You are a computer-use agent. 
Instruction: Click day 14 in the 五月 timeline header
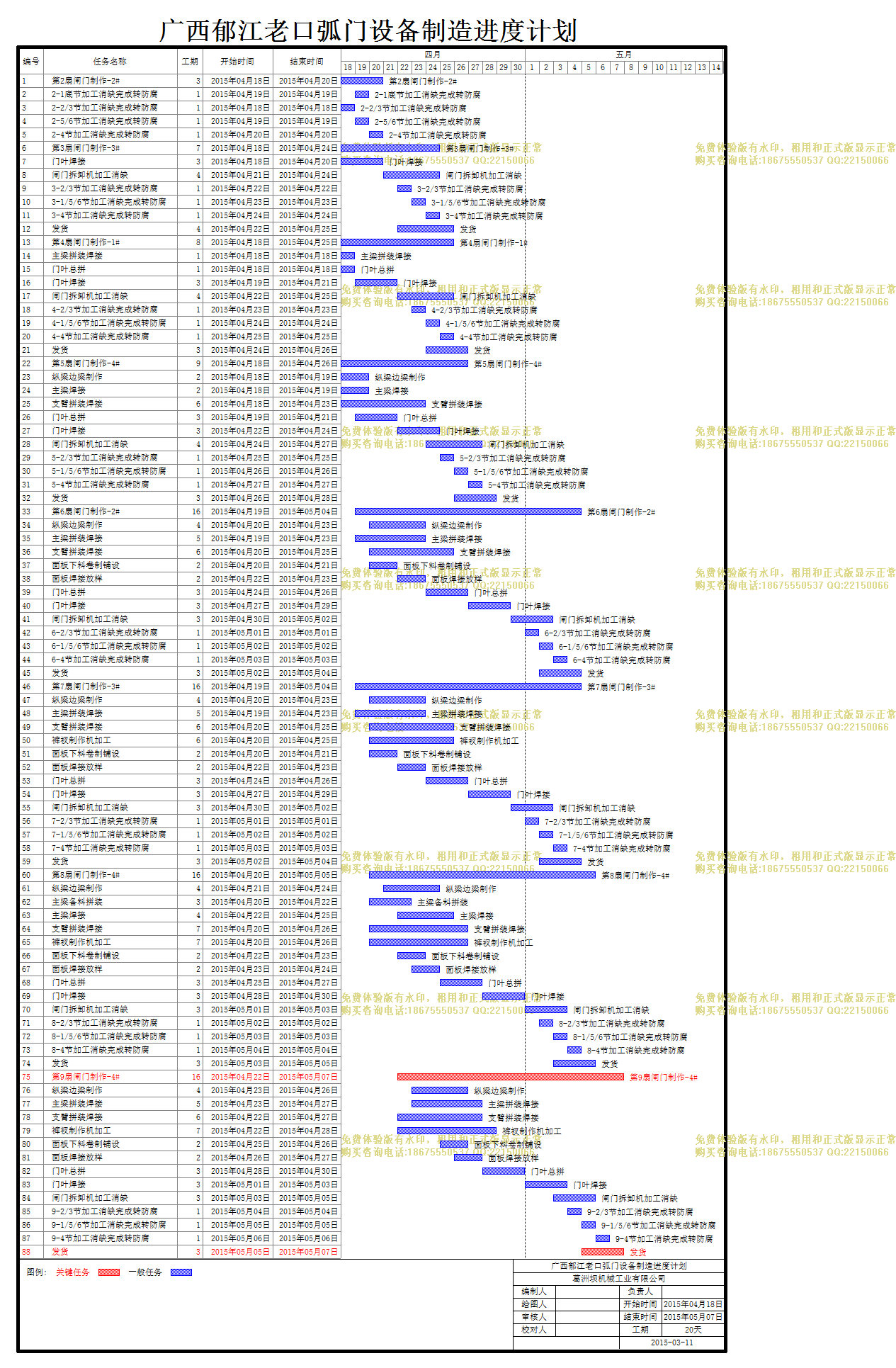pos(716,67)
